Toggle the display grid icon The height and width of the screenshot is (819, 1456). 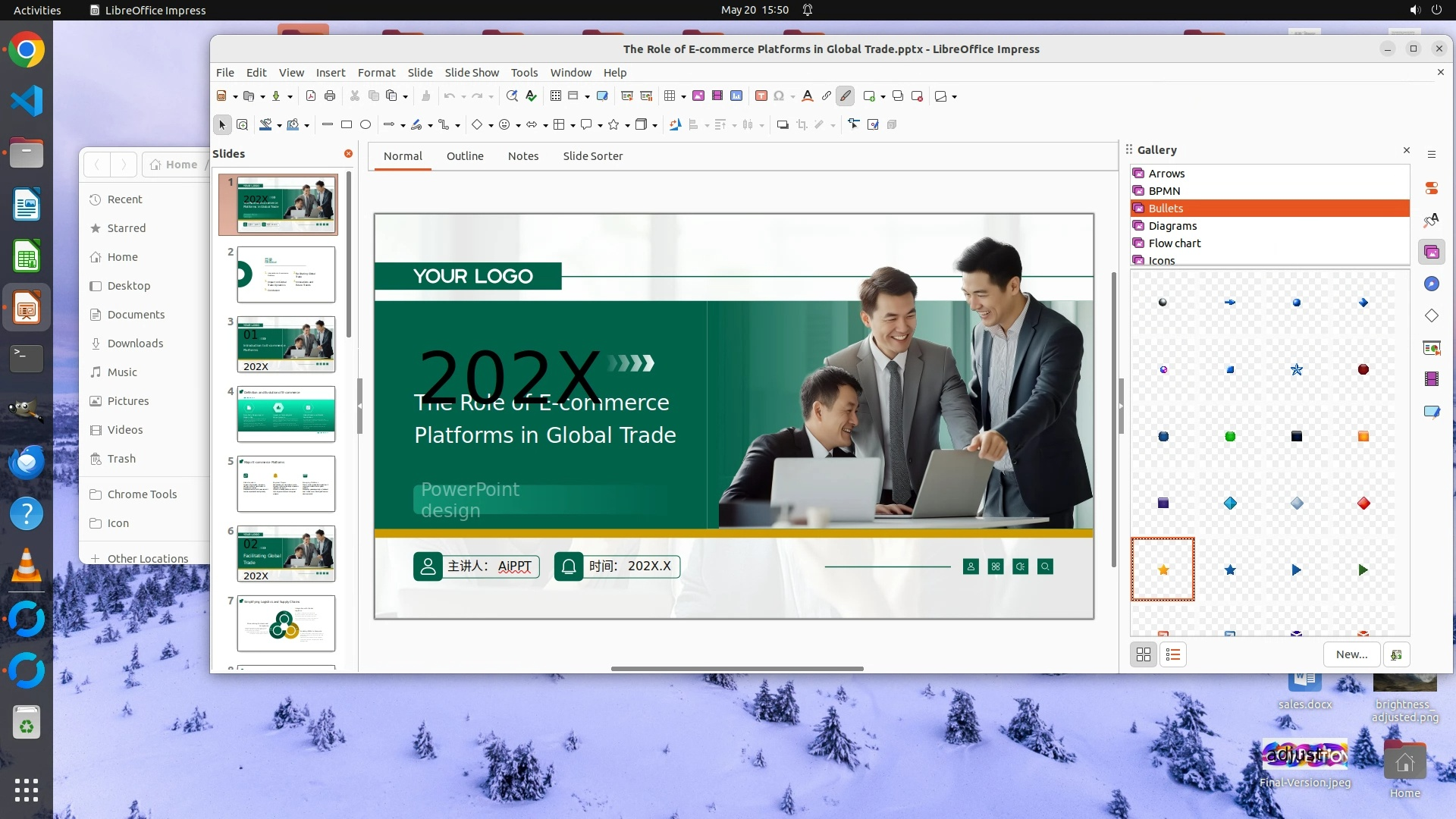pos(556,96)
